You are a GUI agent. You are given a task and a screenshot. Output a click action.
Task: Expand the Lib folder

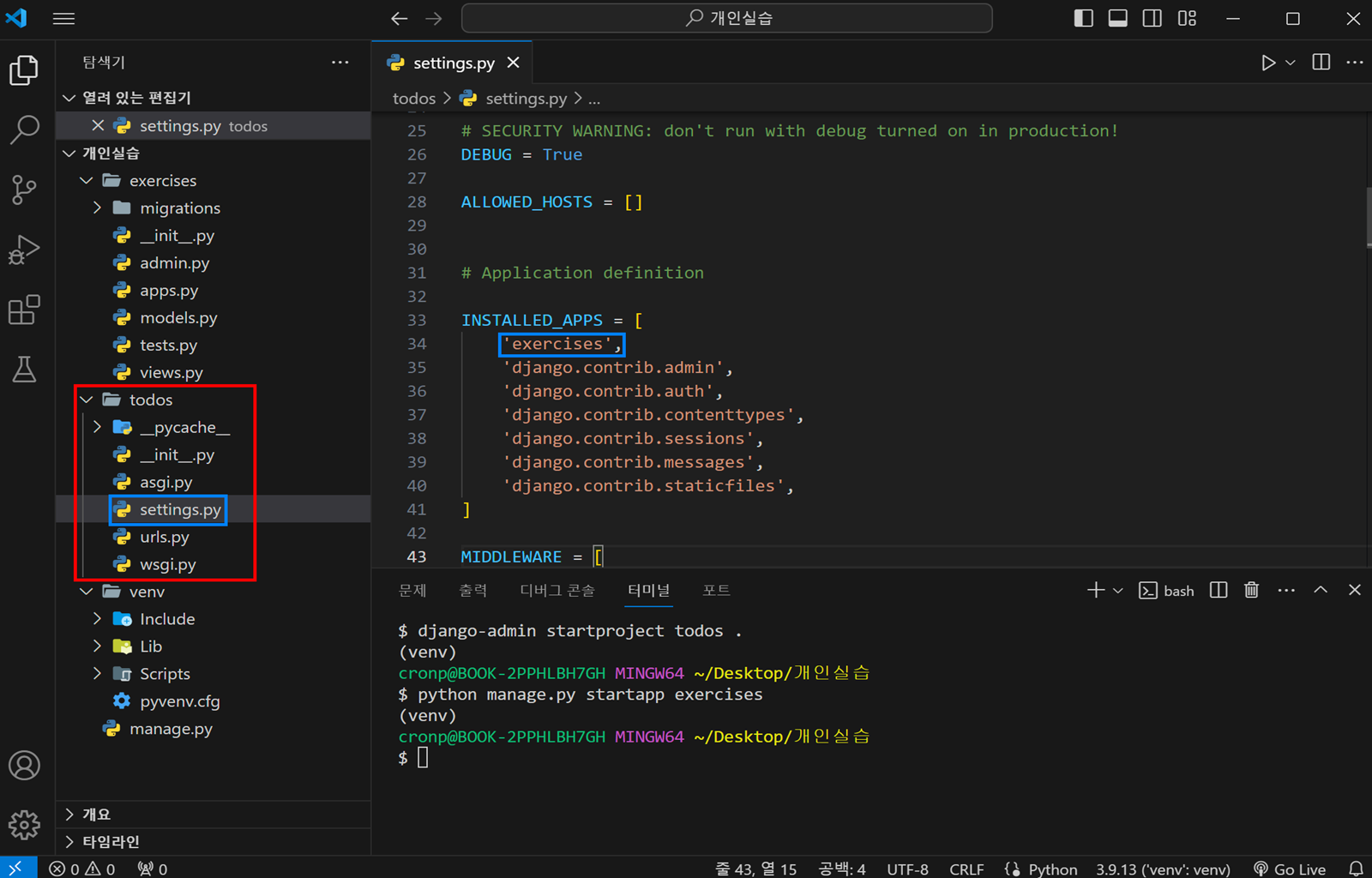[x=214, y=646]
